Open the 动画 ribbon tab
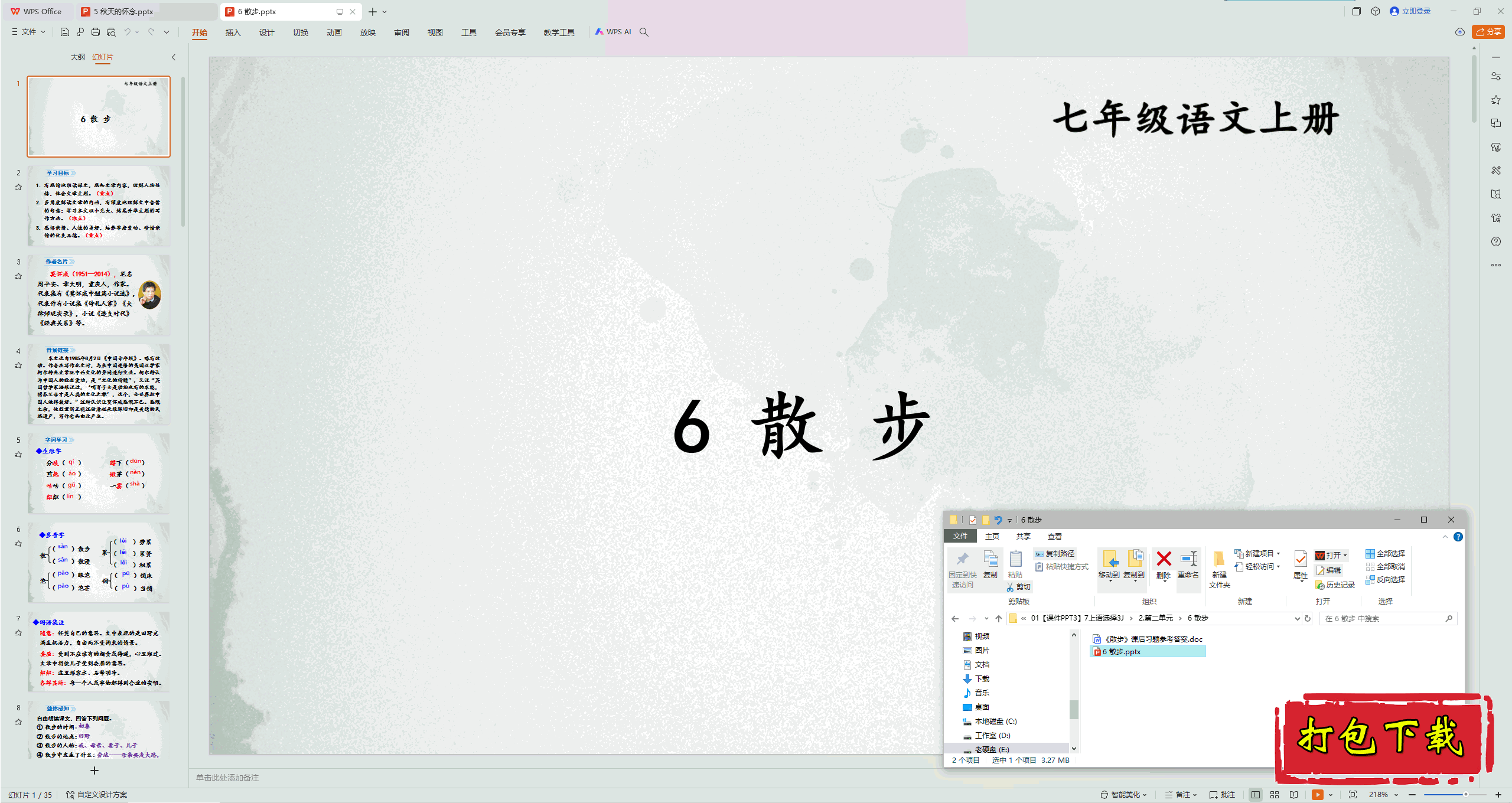This screenshot has width=1512, height=803. coord(334,32)
